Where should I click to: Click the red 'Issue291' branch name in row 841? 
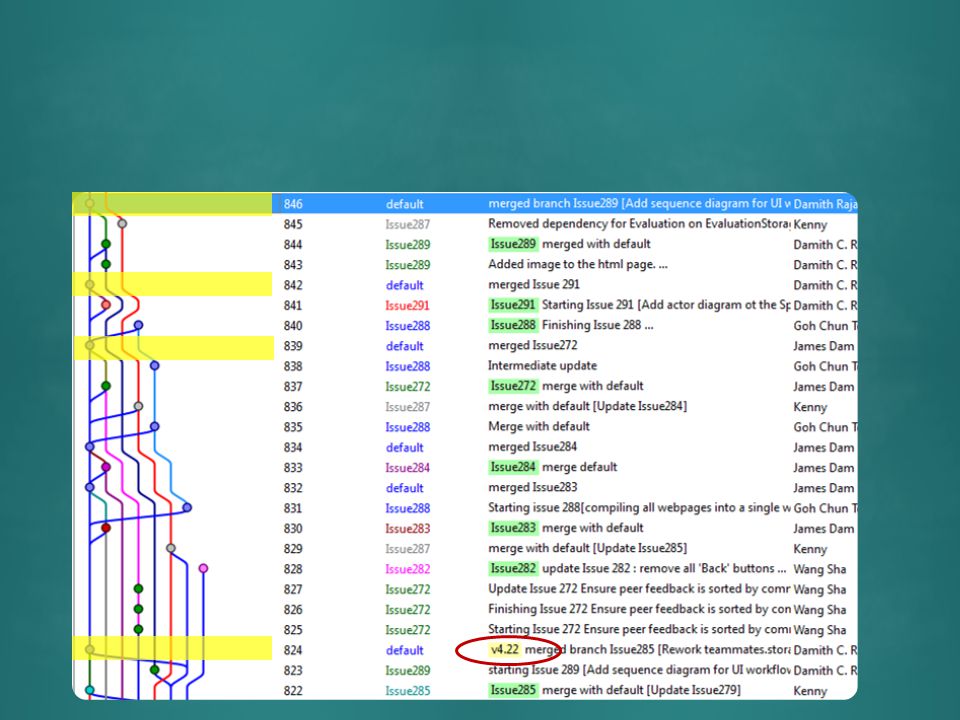(x=408, y=305)
